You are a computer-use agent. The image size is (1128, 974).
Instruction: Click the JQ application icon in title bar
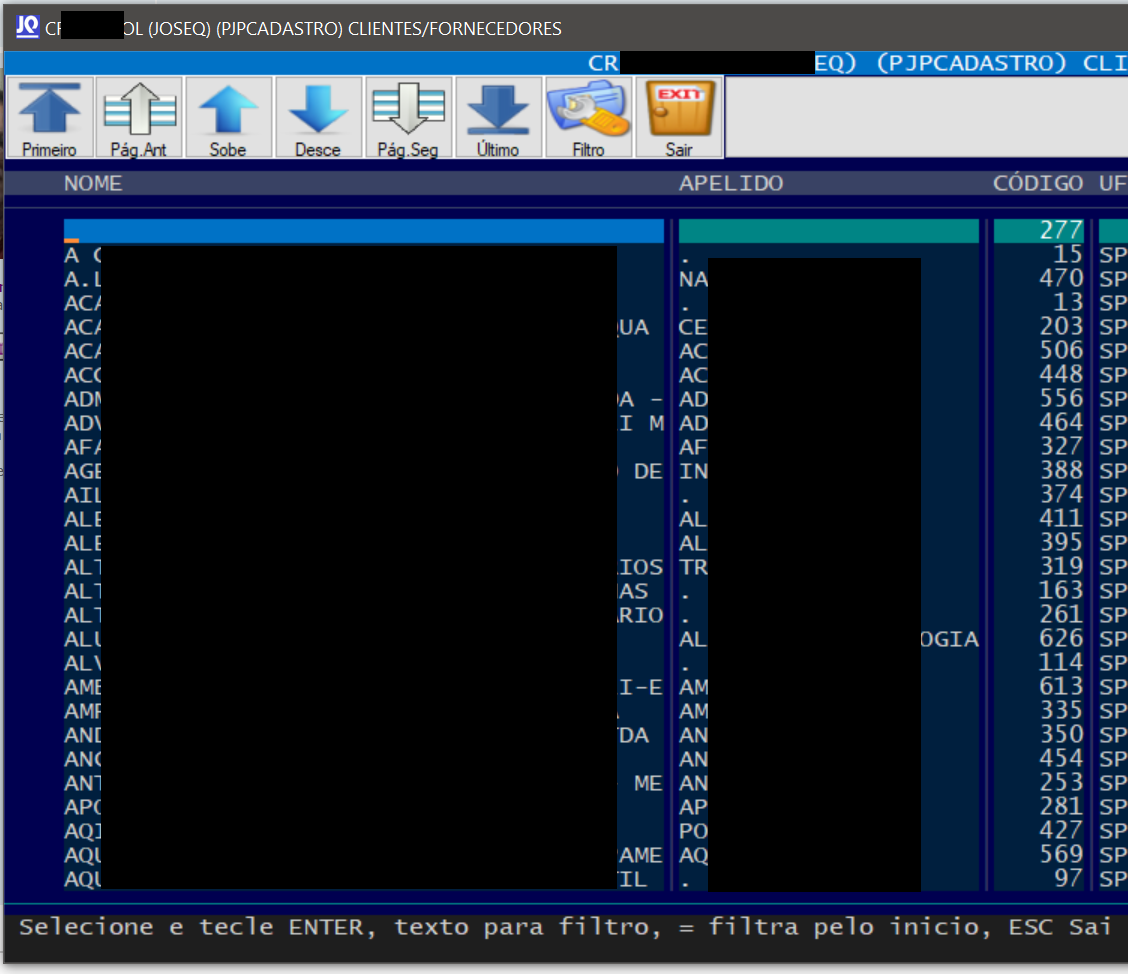[x=27, y=27]
